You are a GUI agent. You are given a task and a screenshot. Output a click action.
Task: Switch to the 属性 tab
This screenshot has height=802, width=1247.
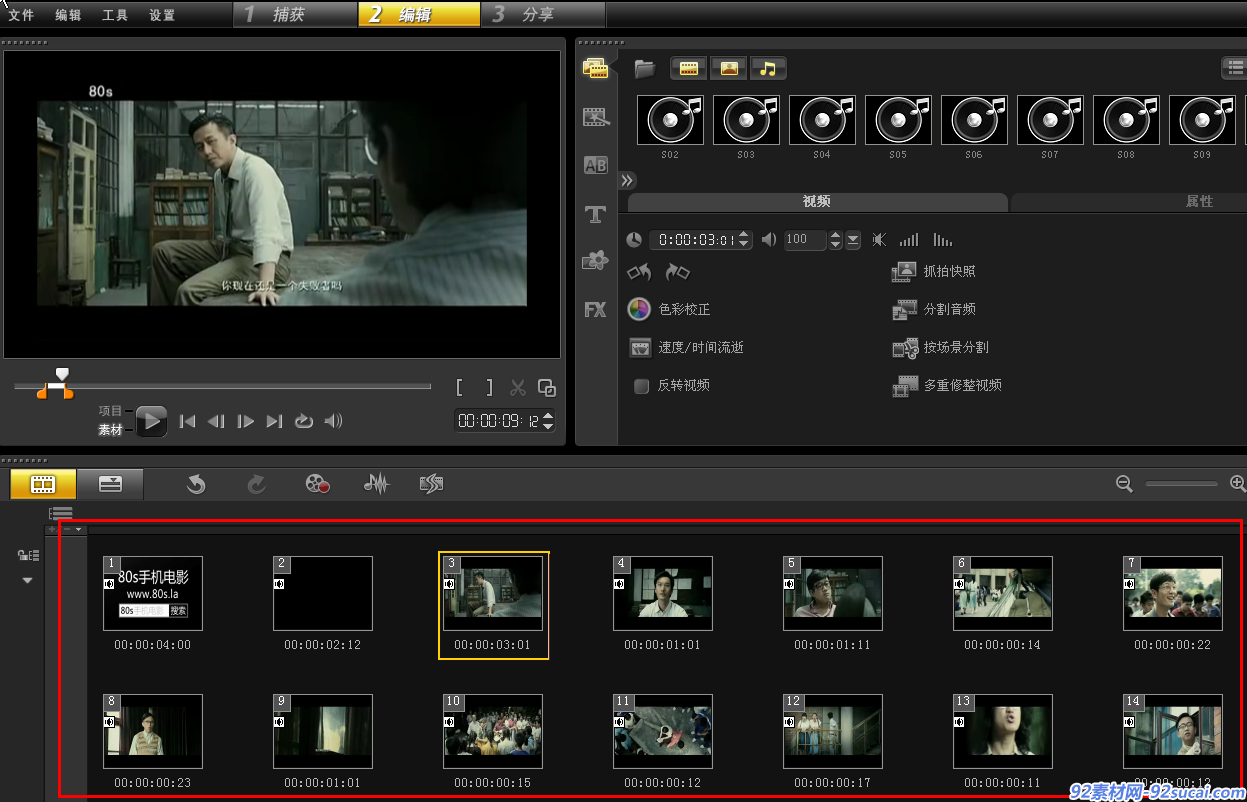[1199, 201]
